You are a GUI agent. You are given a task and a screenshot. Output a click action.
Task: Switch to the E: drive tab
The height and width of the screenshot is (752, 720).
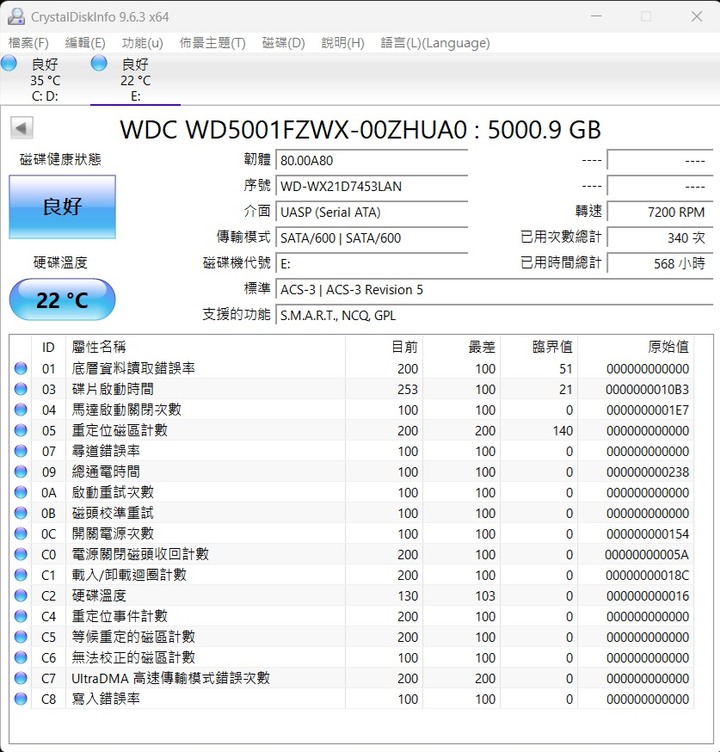click(x=135, y=80)
